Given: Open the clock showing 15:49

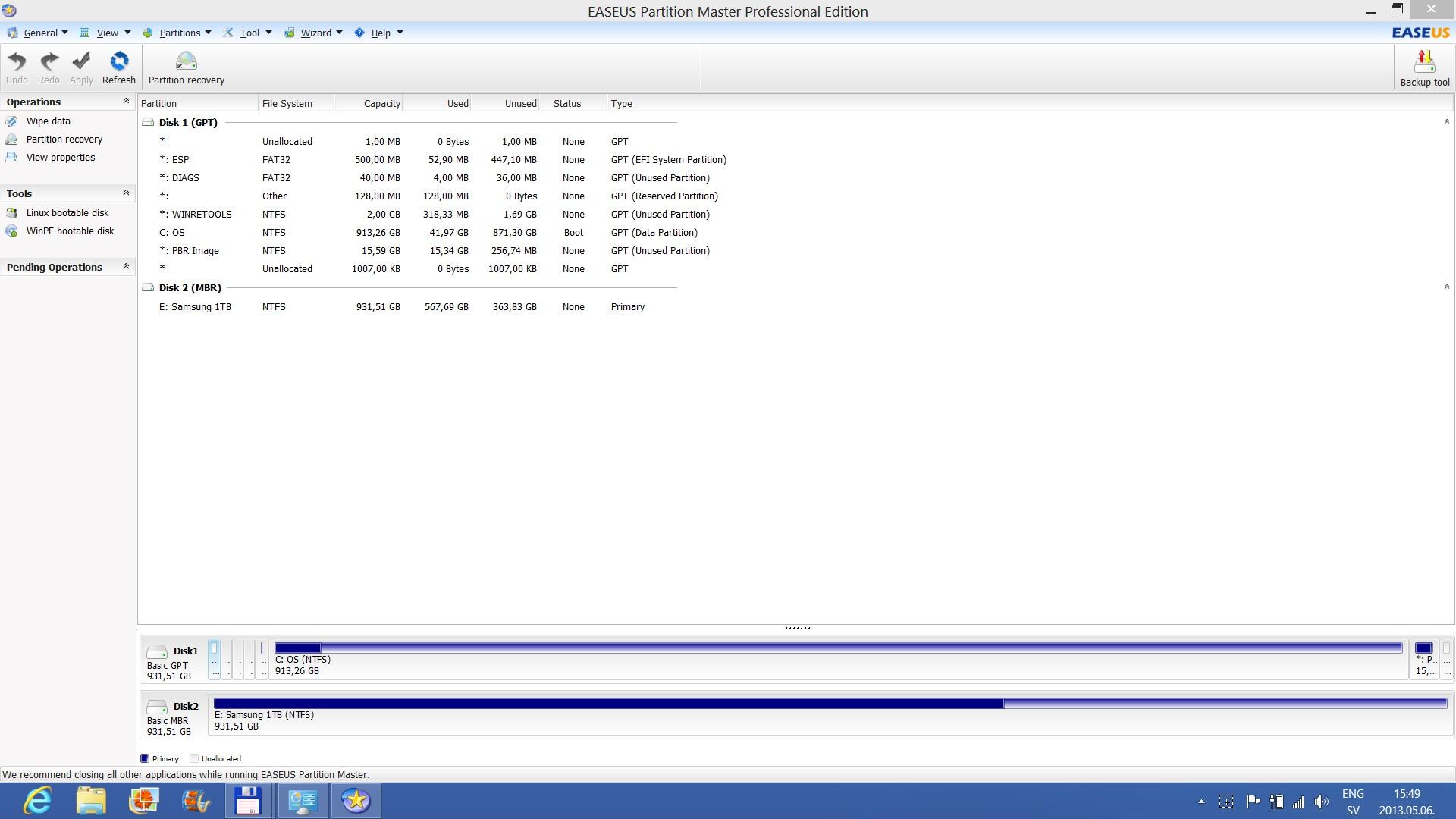Looking at the screenshot, I should [1407, 802].
